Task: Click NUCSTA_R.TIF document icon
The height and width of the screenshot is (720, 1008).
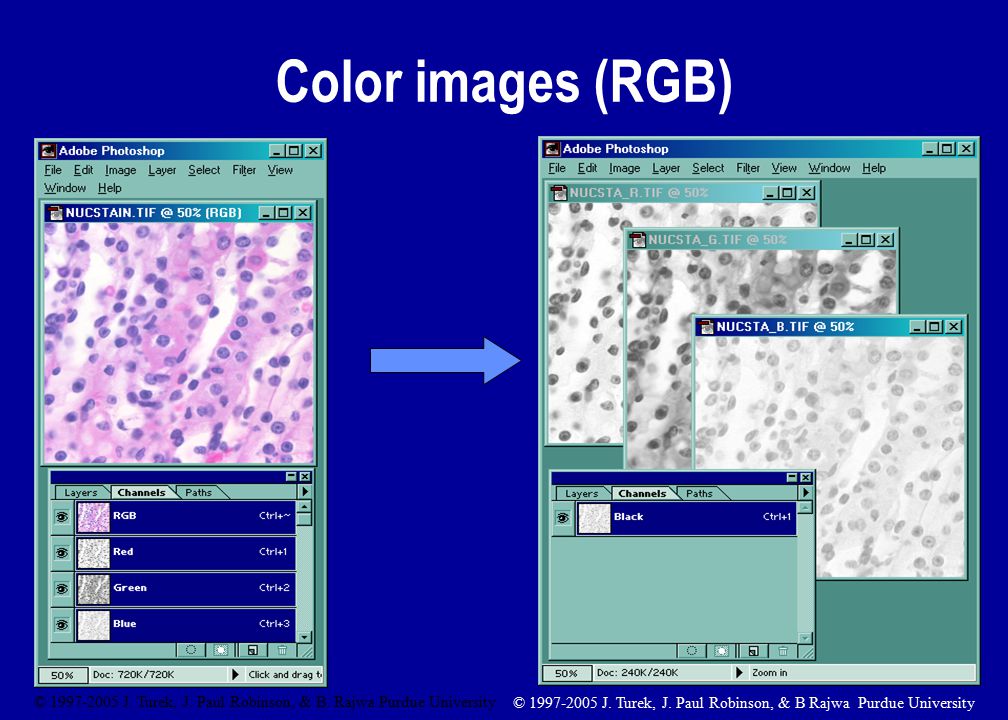Action: (559, 193)
